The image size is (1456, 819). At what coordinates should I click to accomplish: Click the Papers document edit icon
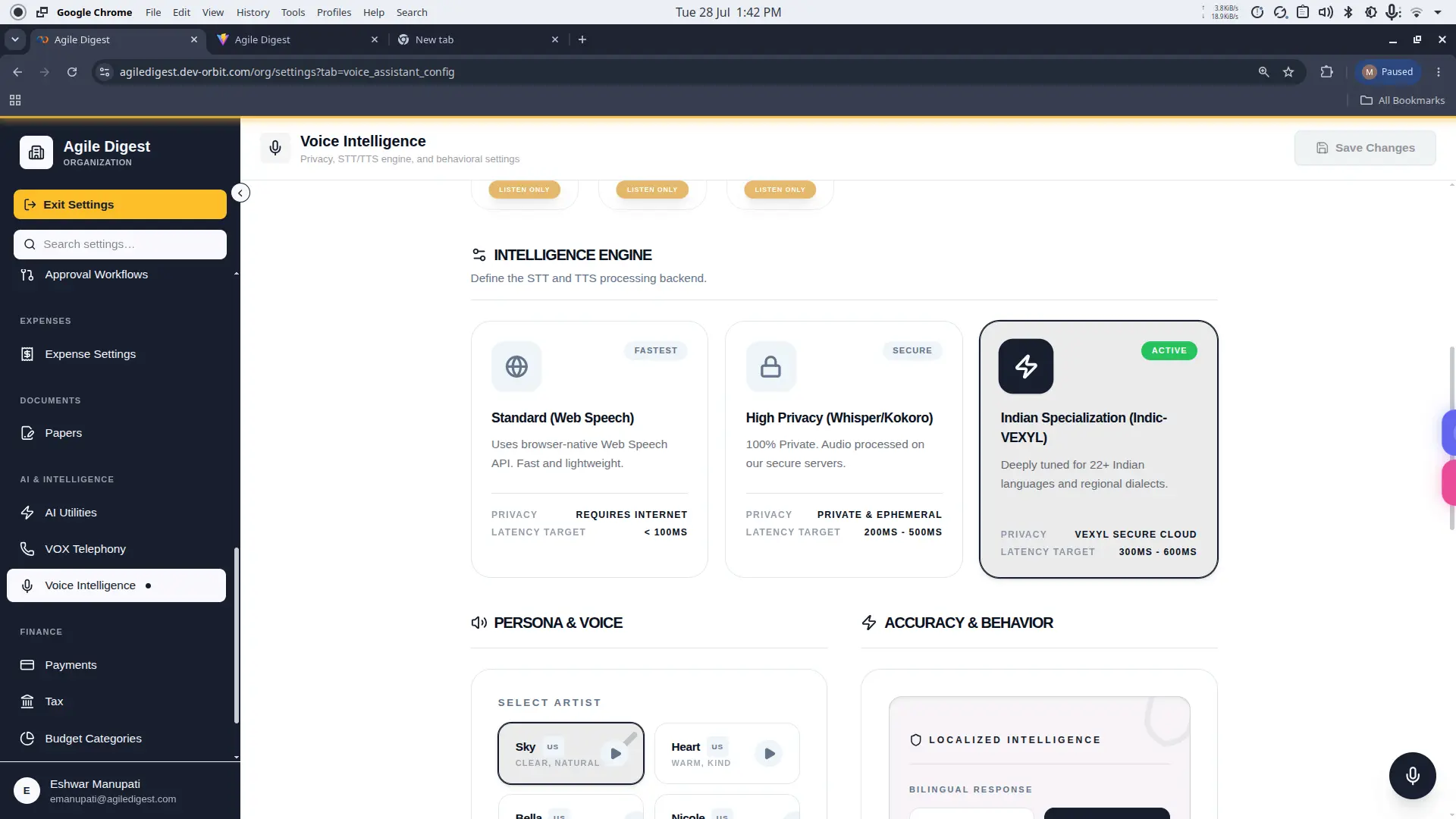[x=27, y=433]
